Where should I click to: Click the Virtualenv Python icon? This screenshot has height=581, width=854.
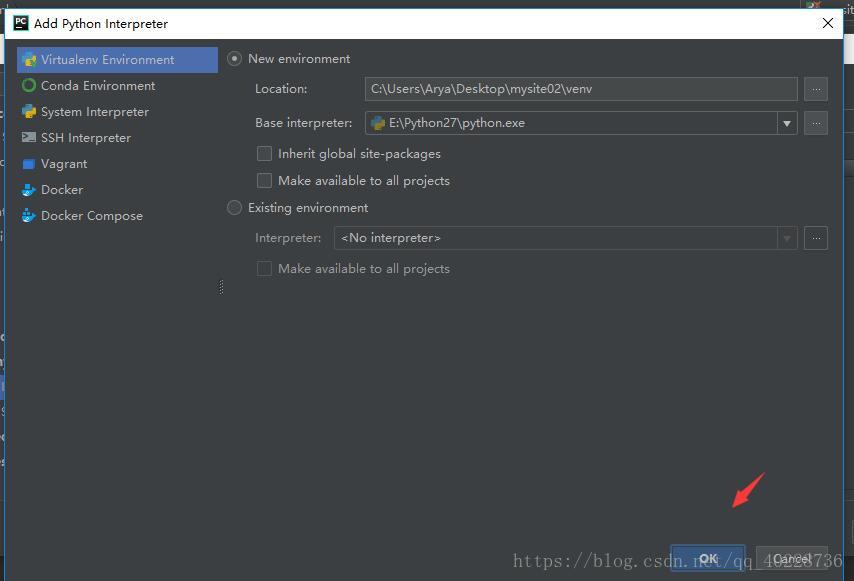click(x=29, y=60)
